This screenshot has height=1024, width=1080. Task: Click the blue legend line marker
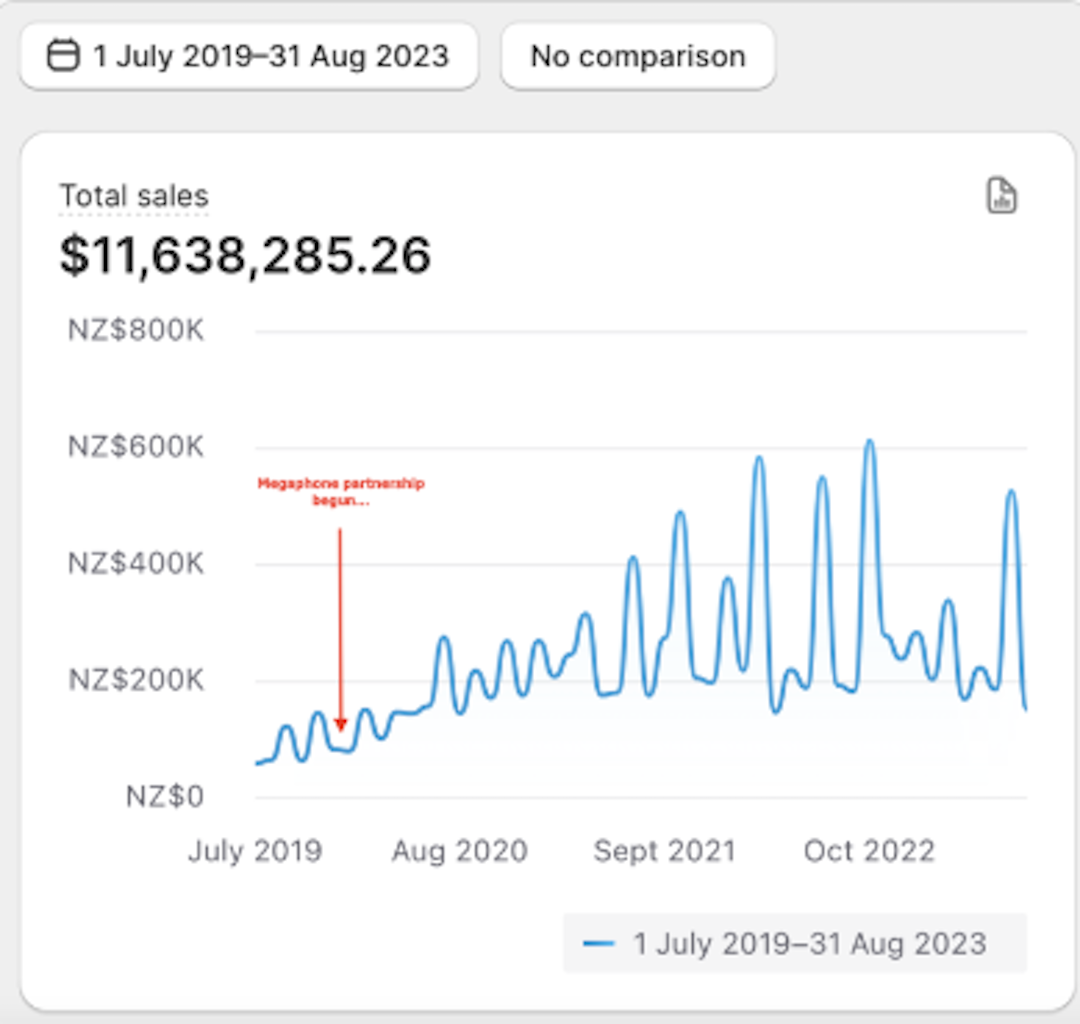coord(599,943)
